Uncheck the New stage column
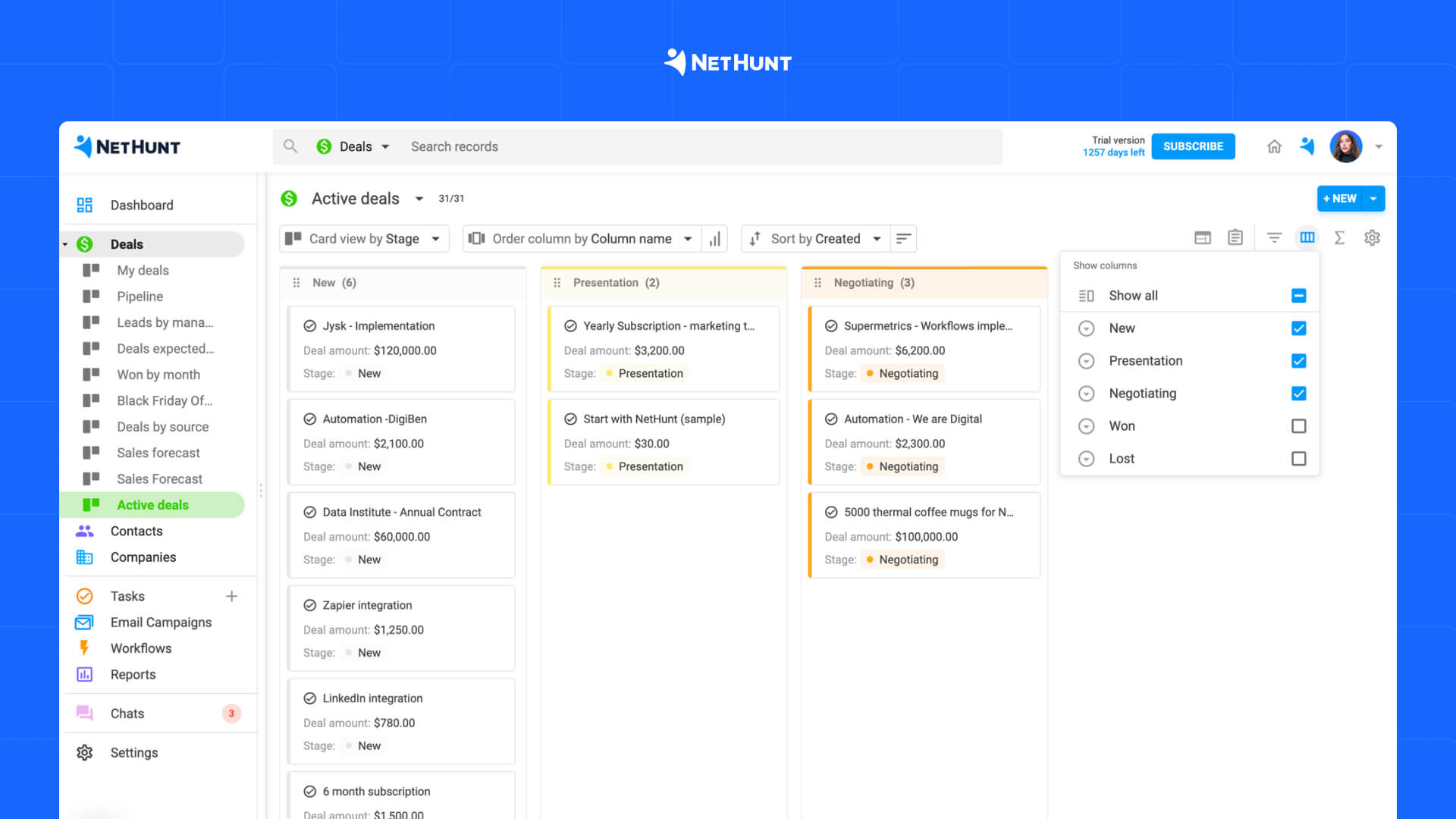Screen dimensions: 1456x819 tap(1299, 328)
